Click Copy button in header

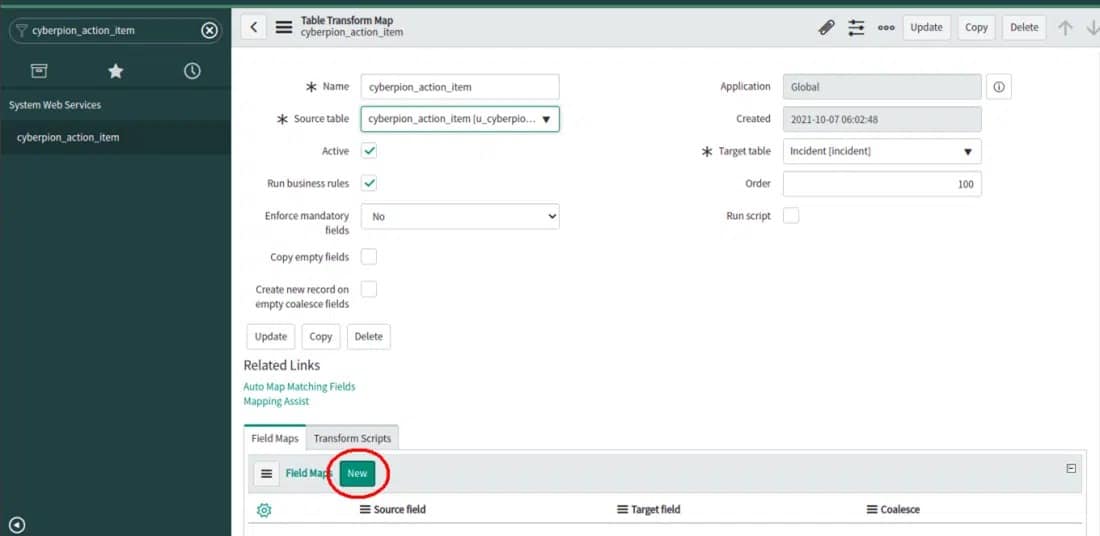(x=976, y=27)
